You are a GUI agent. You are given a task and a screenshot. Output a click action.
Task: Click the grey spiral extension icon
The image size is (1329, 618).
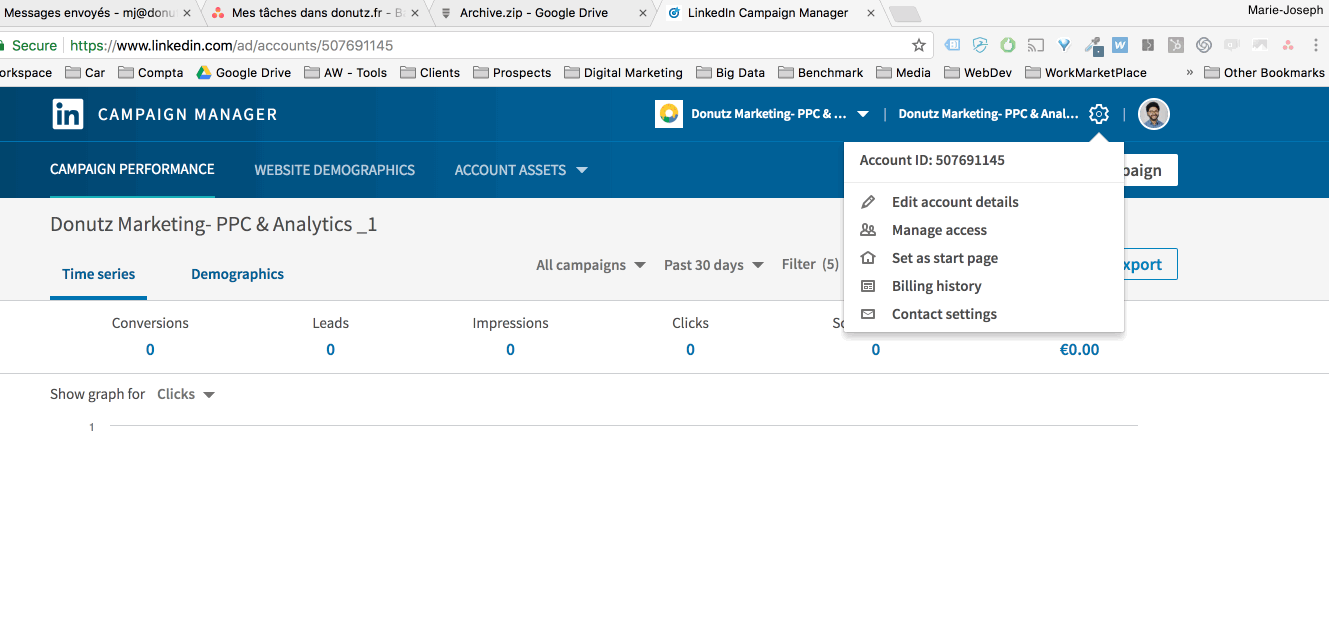(x=1204, y=45)
